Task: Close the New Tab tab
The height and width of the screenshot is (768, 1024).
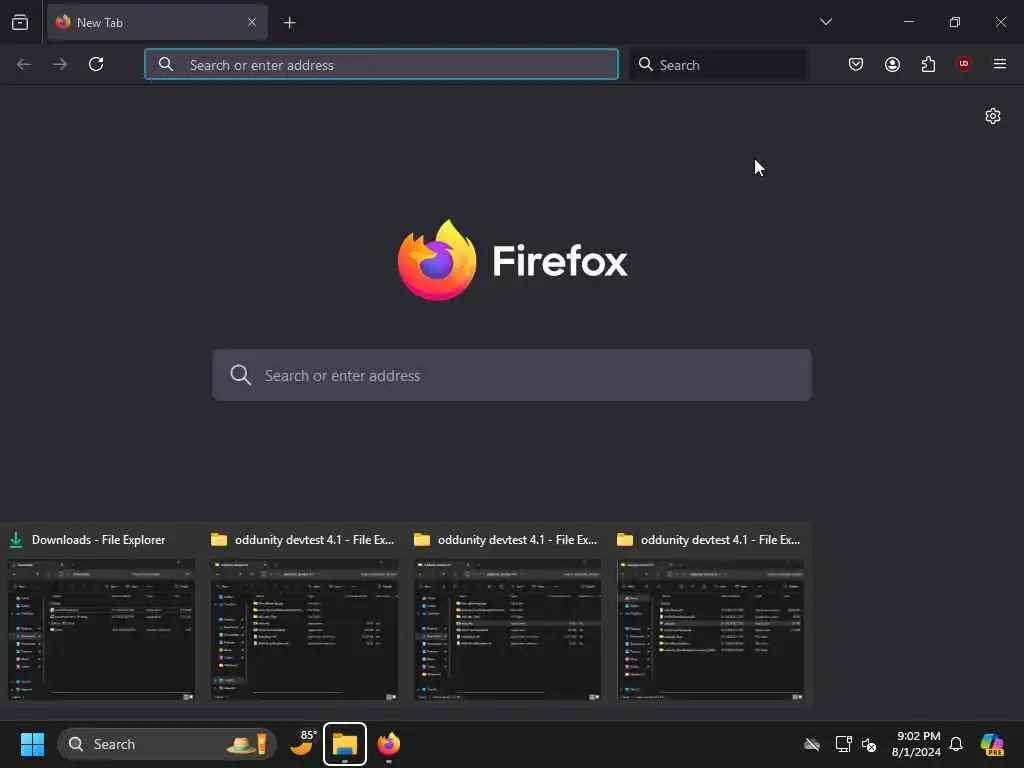Action: pos(251,22)
